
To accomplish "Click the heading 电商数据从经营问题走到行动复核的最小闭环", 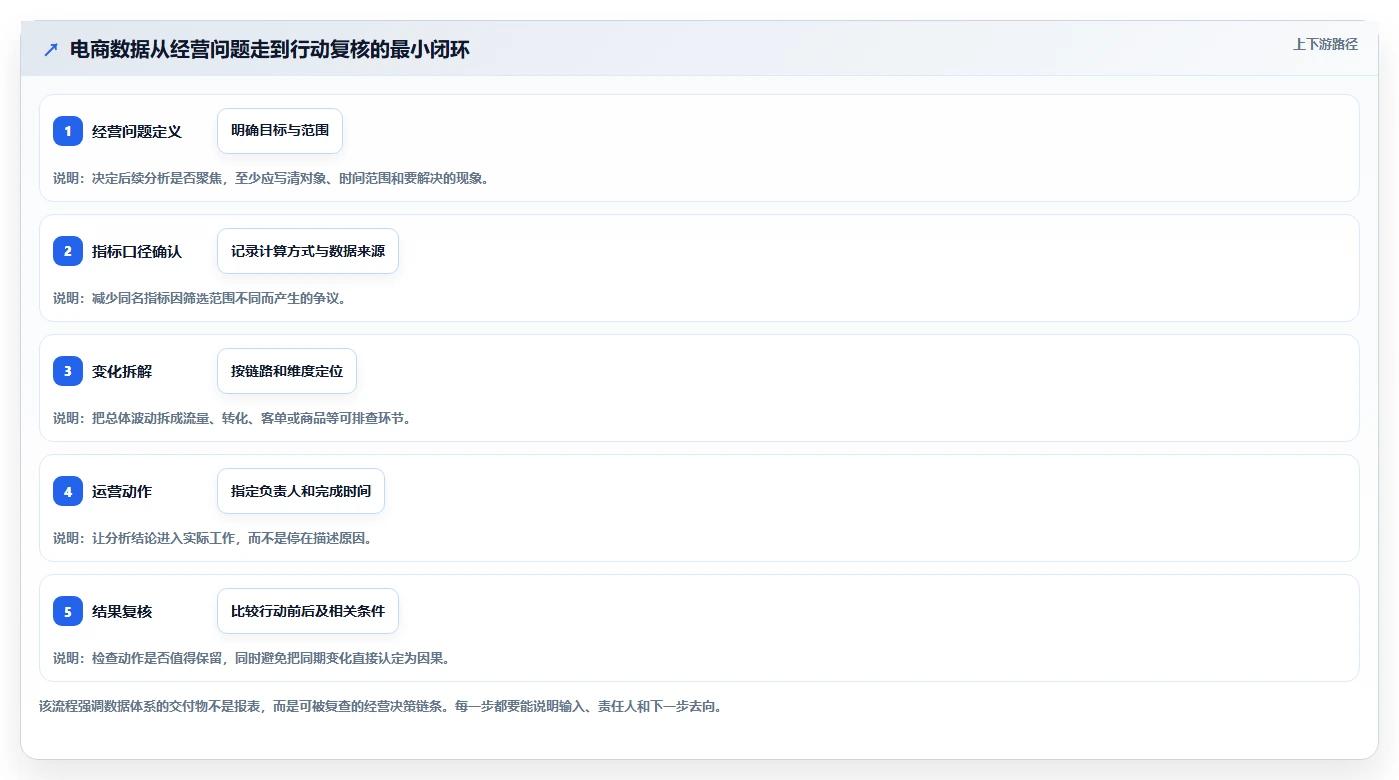I will (x=270, y=49).
